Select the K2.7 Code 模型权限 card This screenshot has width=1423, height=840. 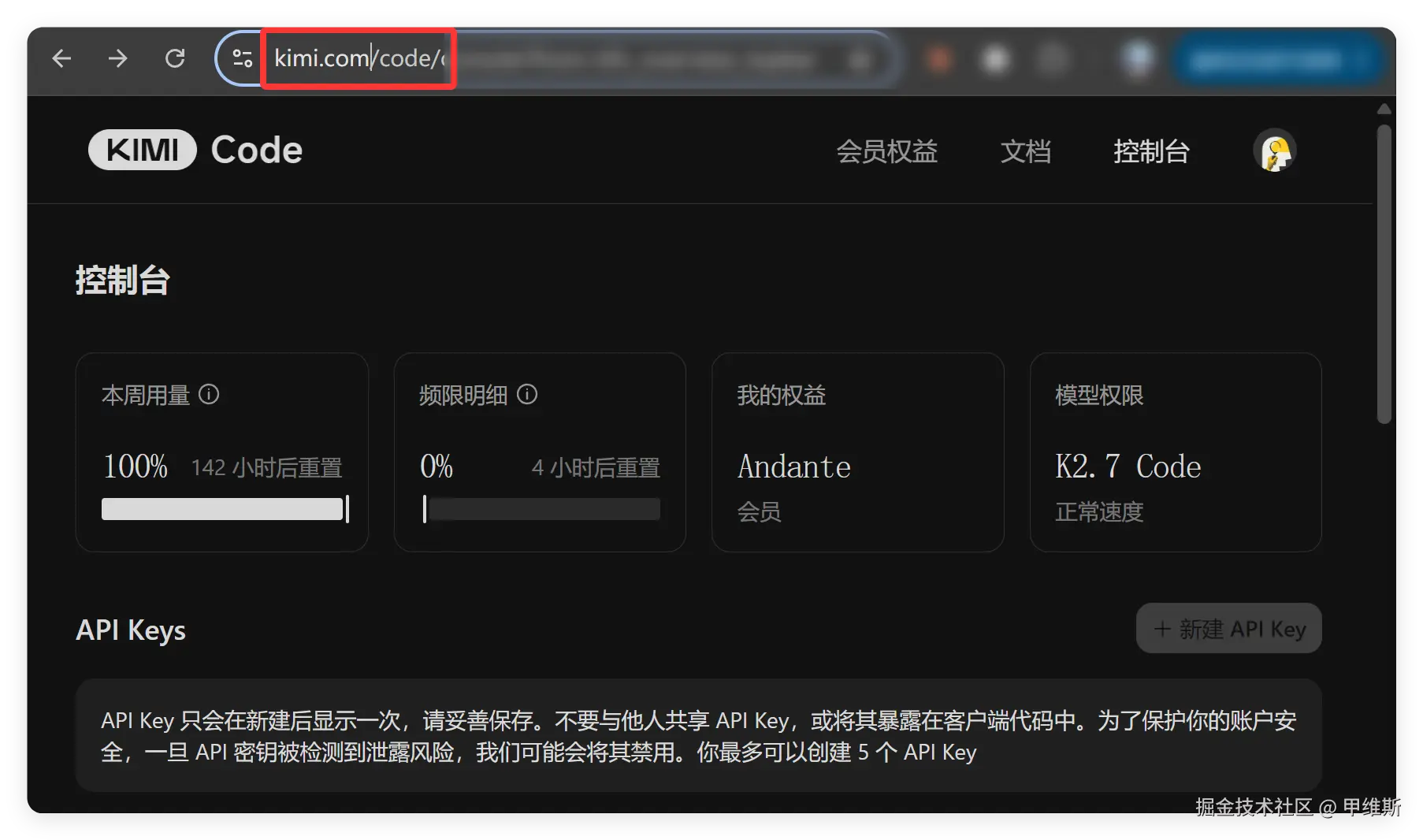(1176, 452)
